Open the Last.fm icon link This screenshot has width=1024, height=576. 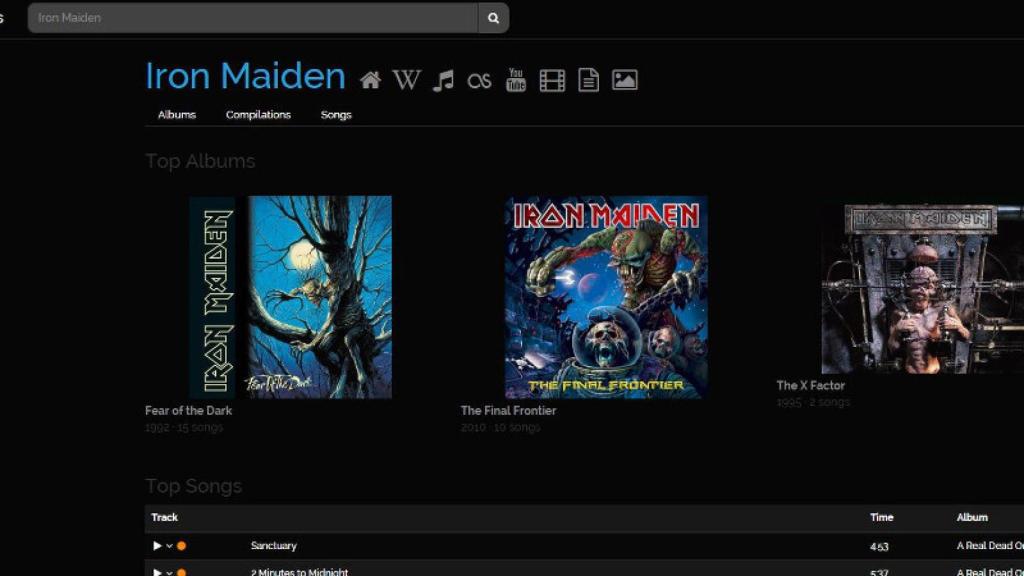[479, 81]
